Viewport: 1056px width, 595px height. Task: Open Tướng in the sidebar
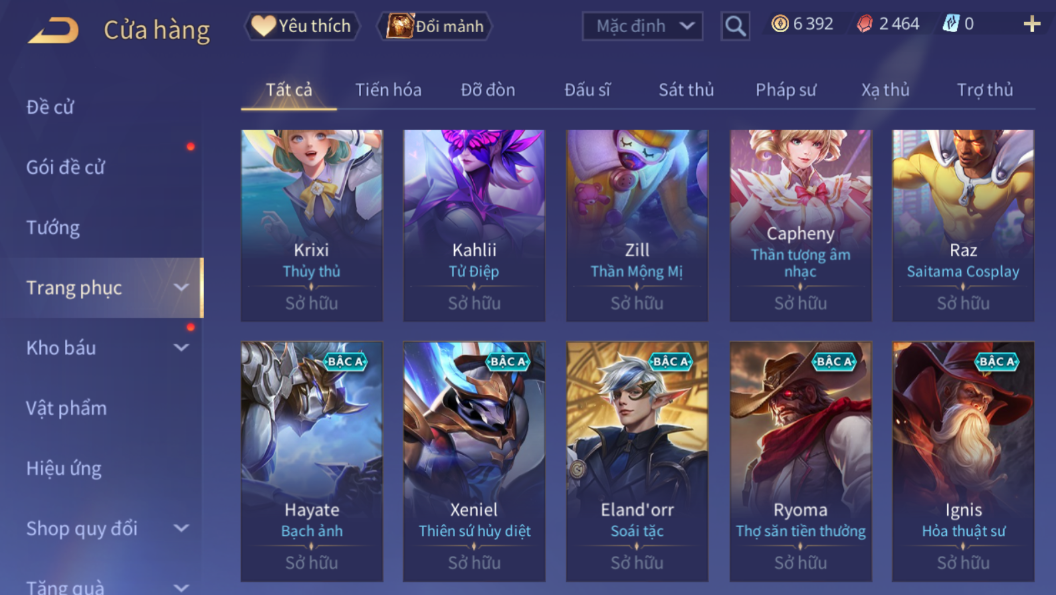point(53,228)
